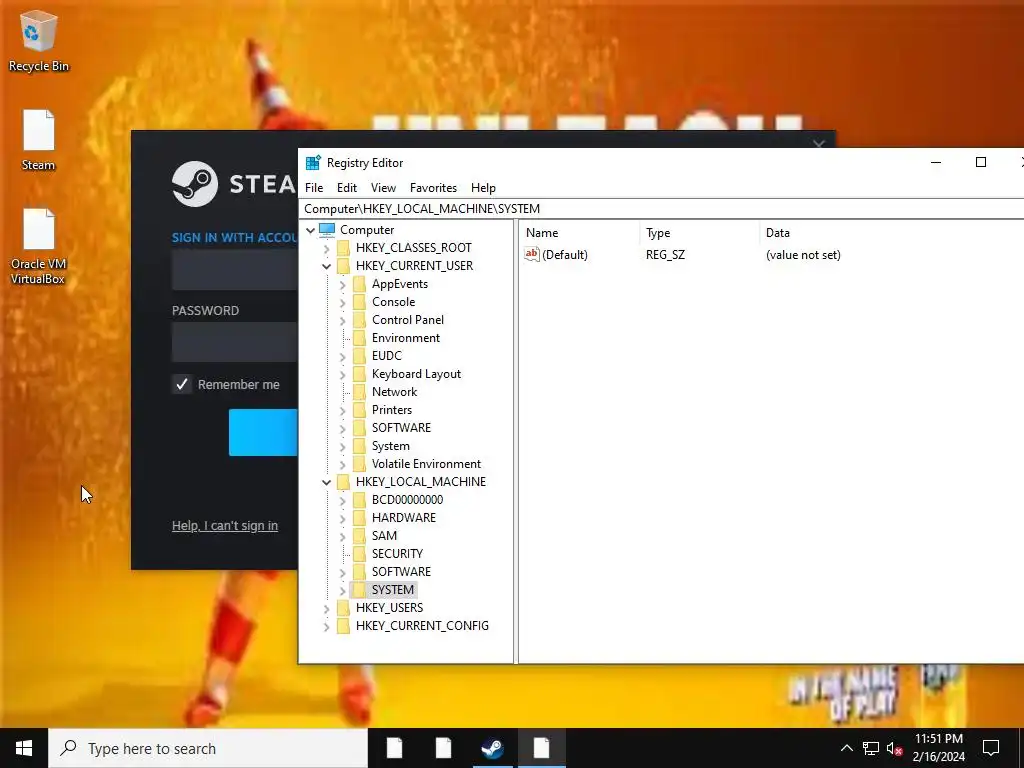Maximize the Registry Editor window
1024x768 pixels.
[980, 162]
